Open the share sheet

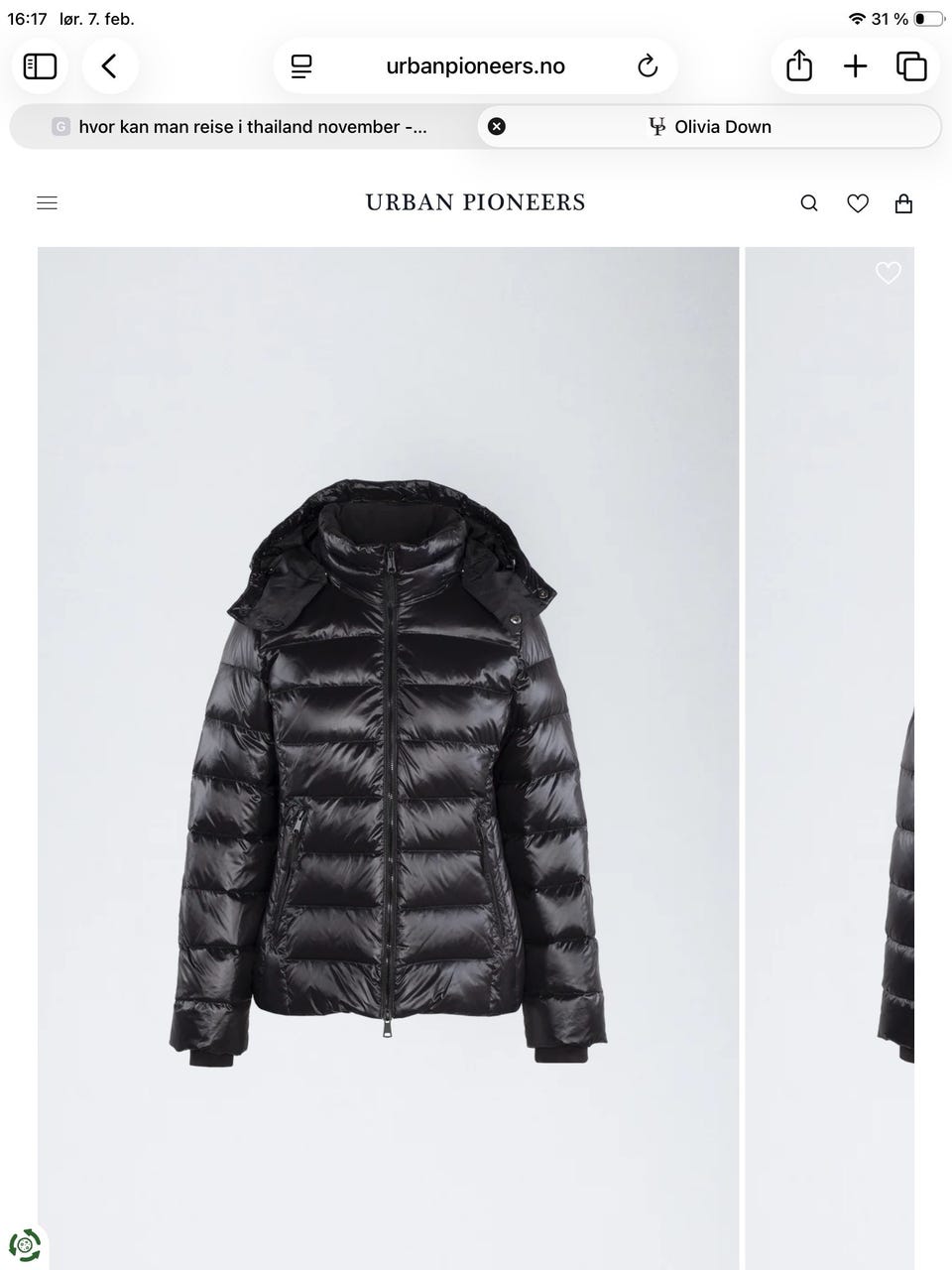point(799,66)
